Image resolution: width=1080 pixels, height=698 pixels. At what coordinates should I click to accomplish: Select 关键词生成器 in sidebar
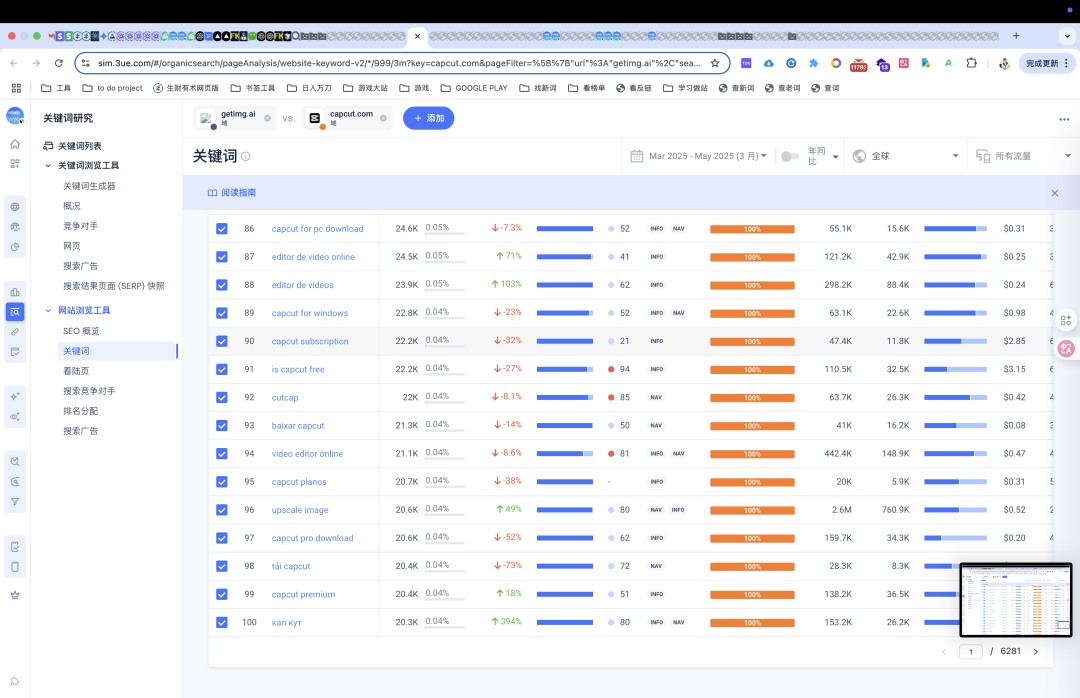(x=89, y=186)
